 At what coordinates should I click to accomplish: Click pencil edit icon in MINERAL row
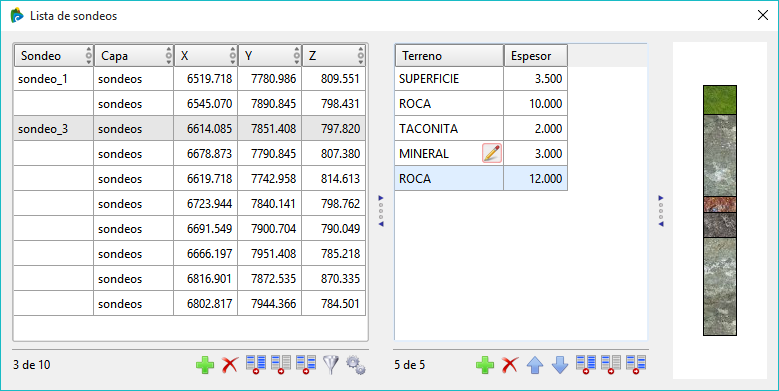(x=492, y=154)
